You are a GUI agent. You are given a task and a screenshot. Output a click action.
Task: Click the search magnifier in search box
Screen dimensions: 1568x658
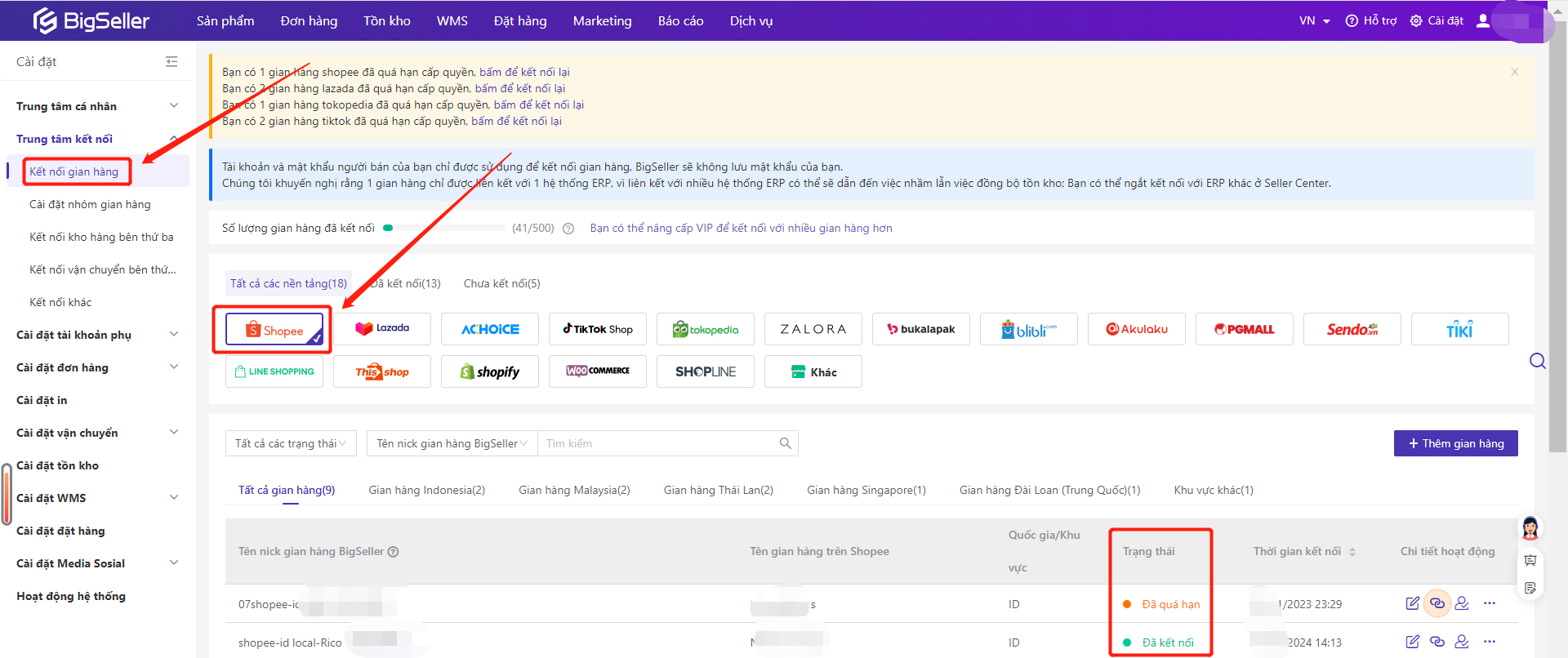(785, 443)
